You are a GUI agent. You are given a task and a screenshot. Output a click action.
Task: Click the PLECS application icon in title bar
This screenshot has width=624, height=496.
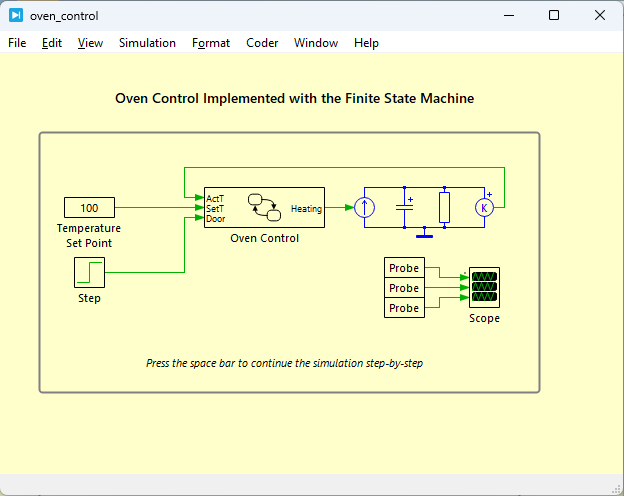click(x=16, y=16)
